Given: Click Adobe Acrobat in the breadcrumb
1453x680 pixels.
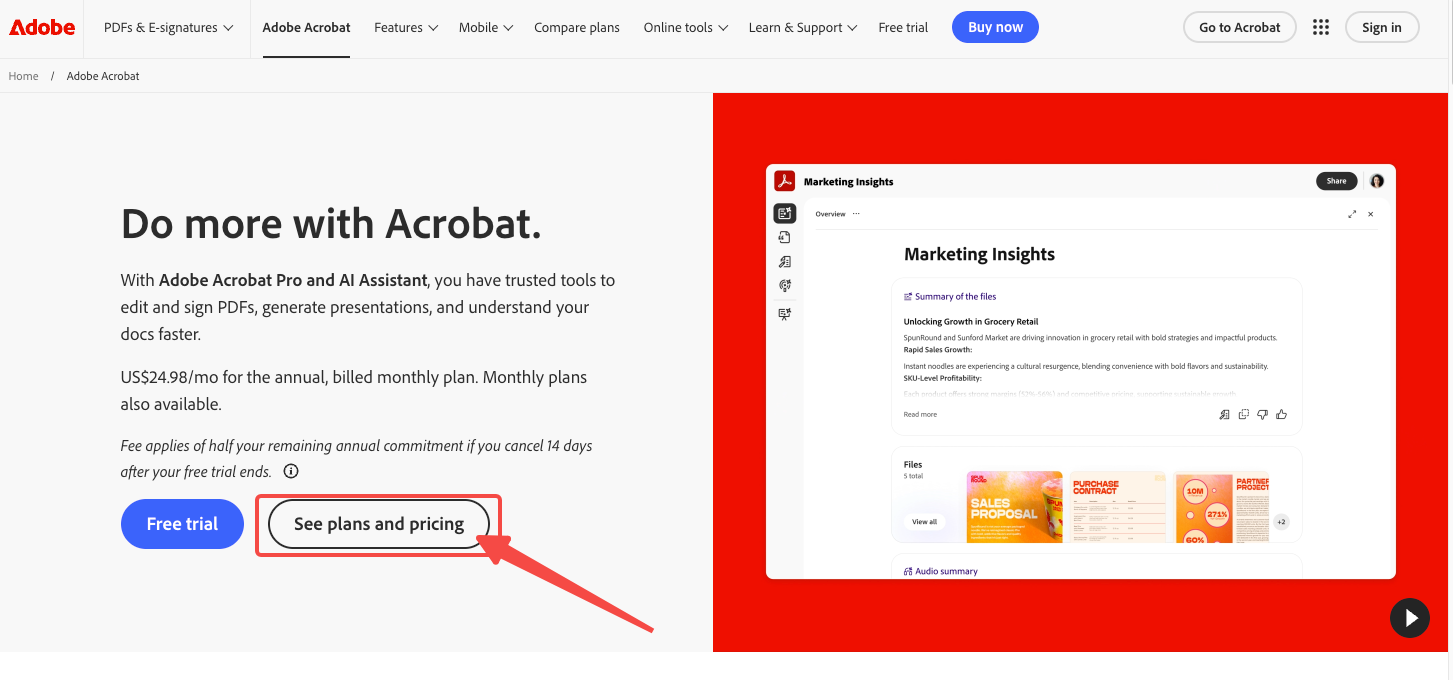Looking at the screenshot, I should 103,76.
